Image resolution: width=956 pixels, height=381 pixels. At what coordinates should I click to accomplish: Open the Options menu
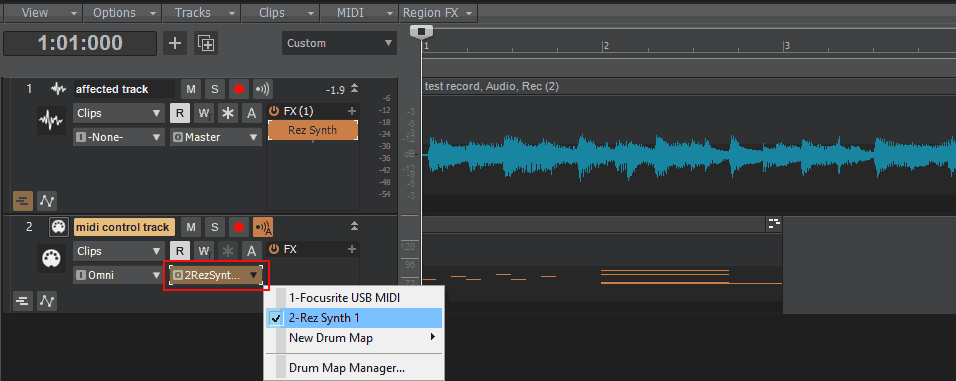click(123, 13)
